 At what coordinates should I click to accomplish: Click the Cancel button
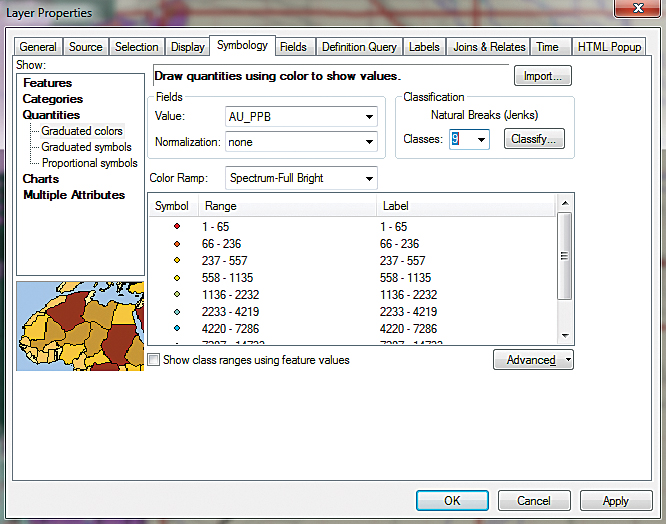point(534,501)
